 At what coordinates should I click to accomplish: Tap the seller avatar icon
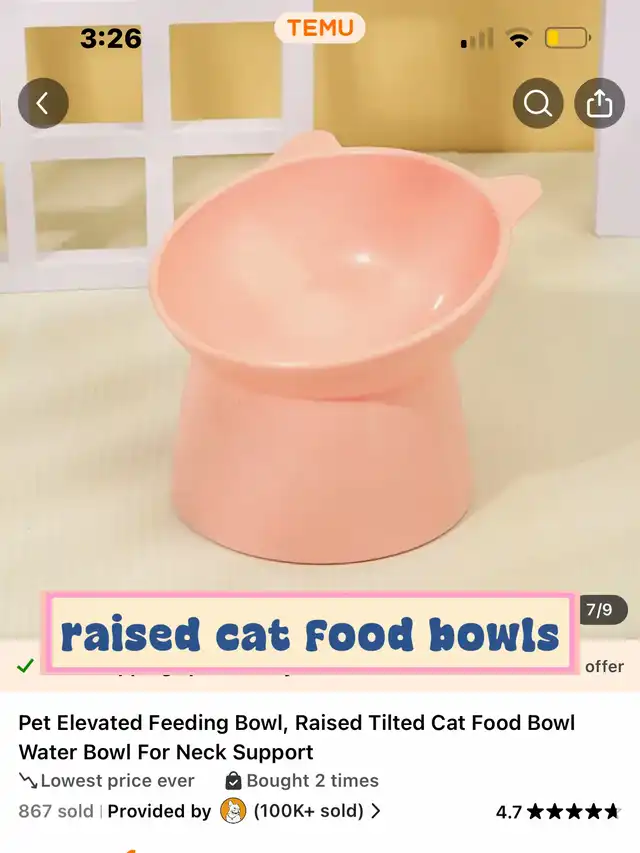click(233, 811)
